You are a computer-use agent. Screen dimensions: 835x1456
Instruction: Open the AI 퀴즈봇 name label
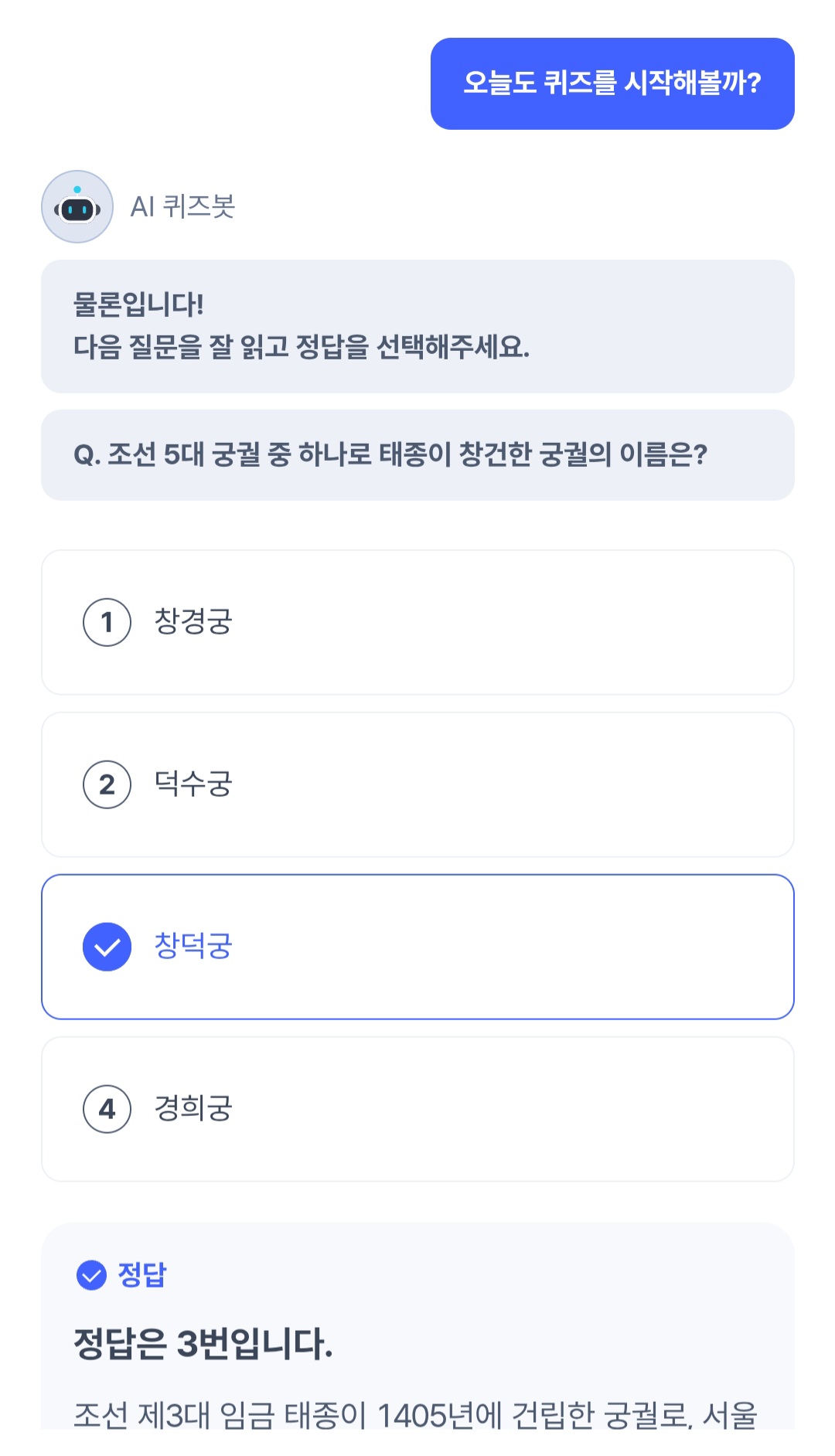(x=182, y=207)
